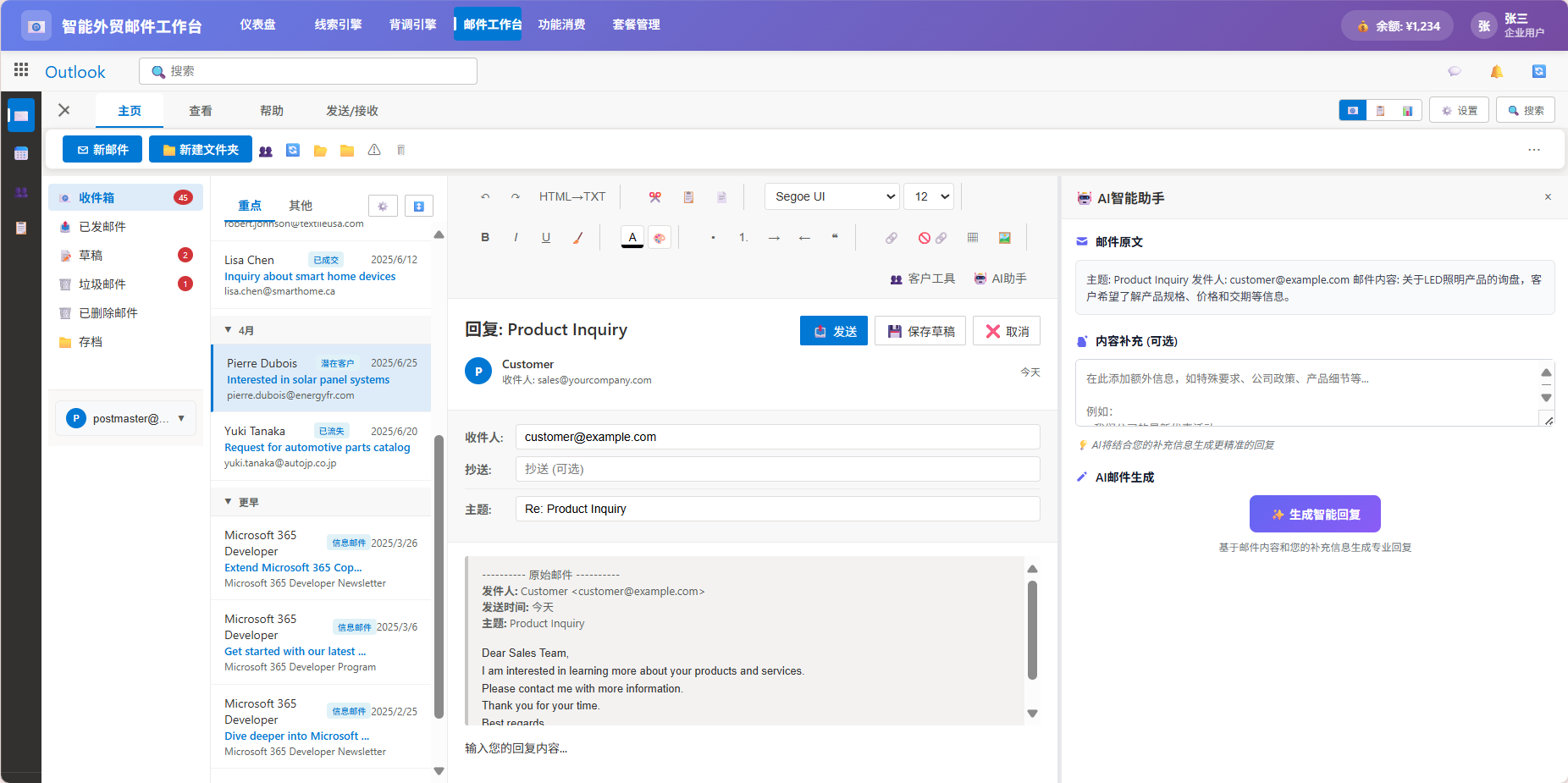Screen dimensions: 1568x783
Task: Click the blockquote icon in editor toolbar
Action: coord(835,238)
